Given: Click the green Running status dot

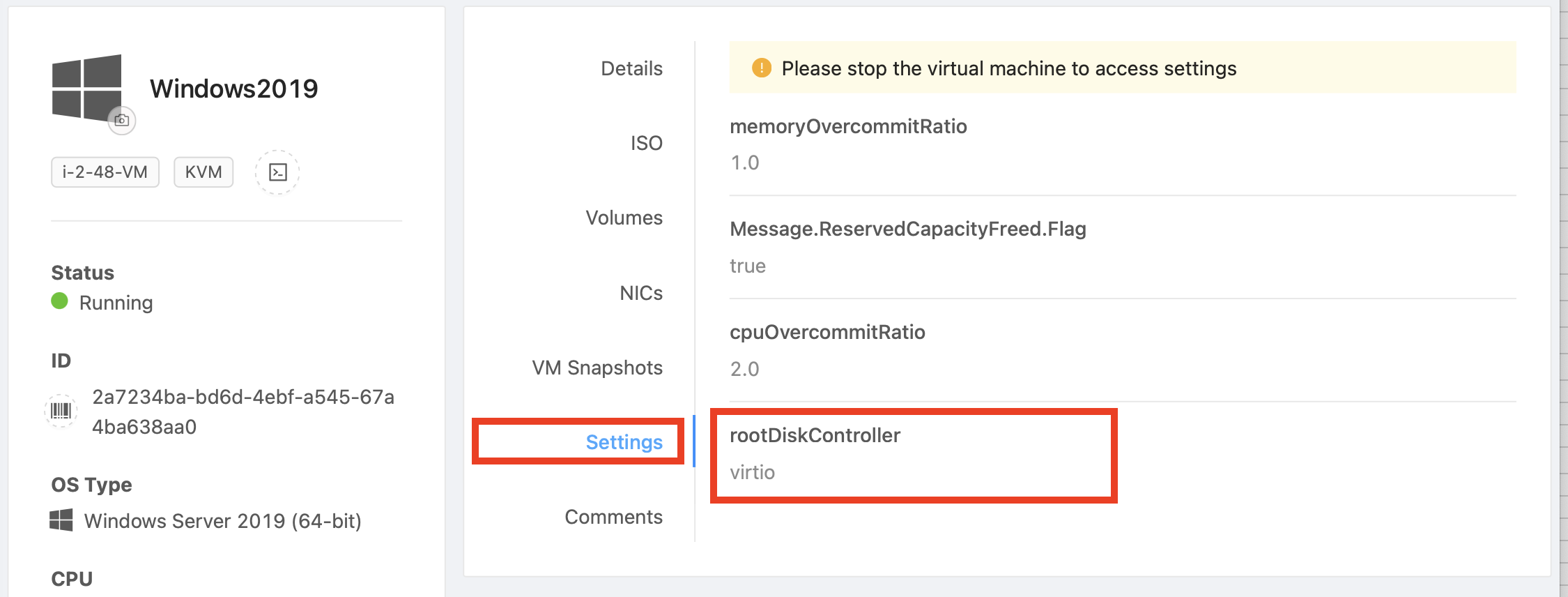Looking at the screenshot, I should click(x=60, y=301).
